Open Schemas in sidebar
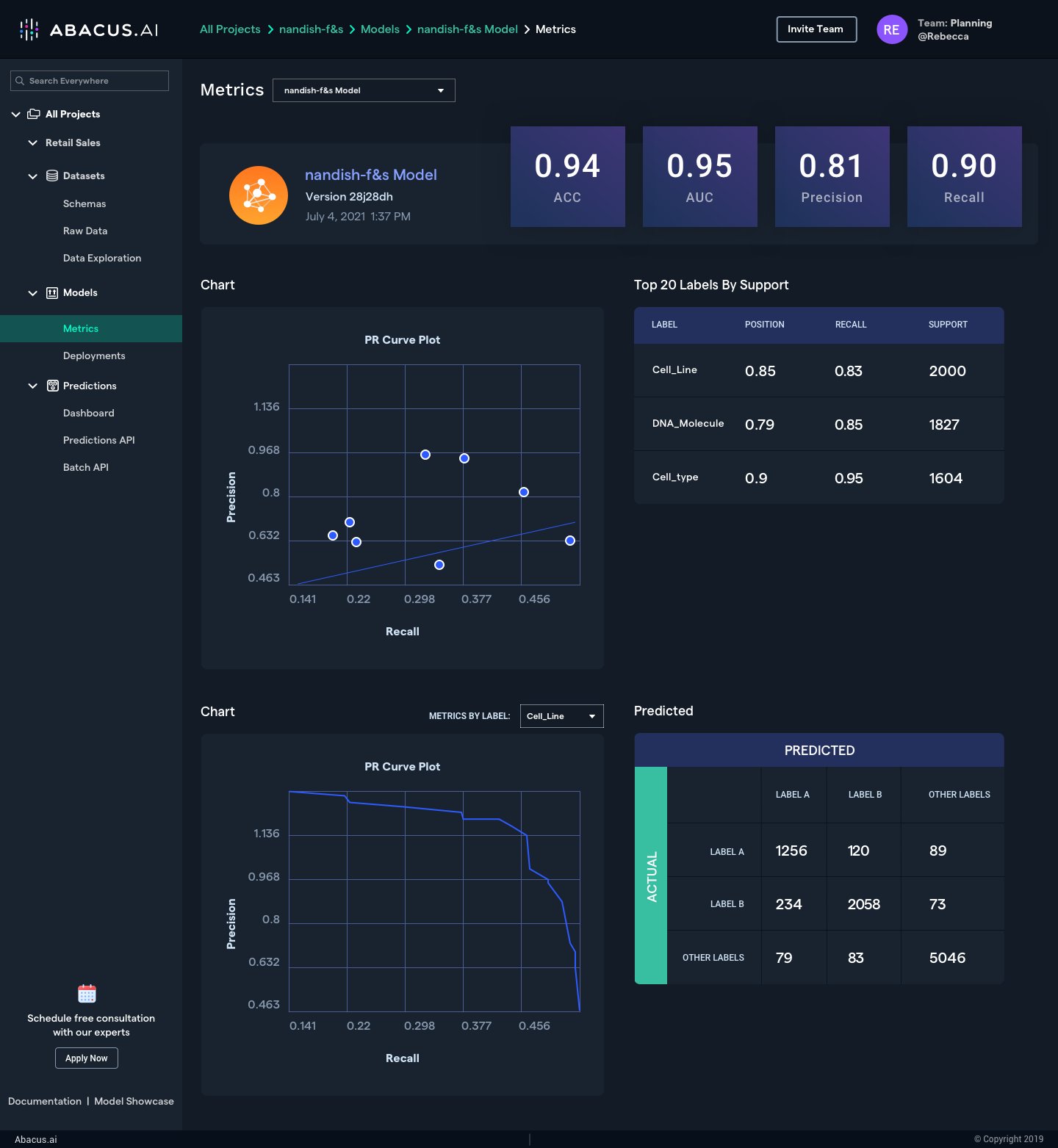The height and width of the screenshot is (1148, 1058). pyautogui.click(x=84, y=203)
